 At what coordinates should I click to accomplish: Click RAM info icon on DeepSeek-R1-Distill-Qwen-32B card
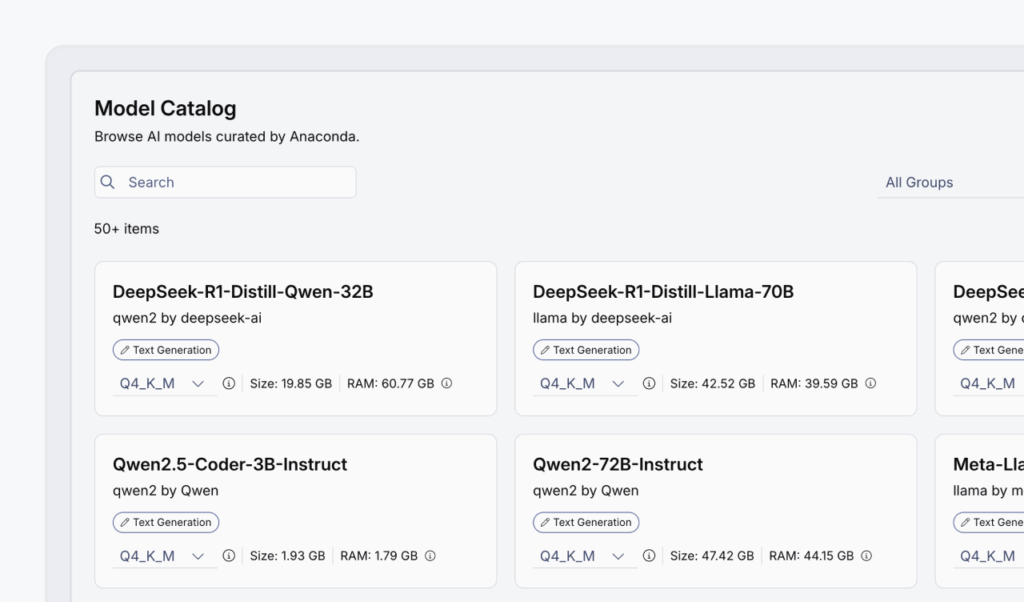(x=447, y=383)
